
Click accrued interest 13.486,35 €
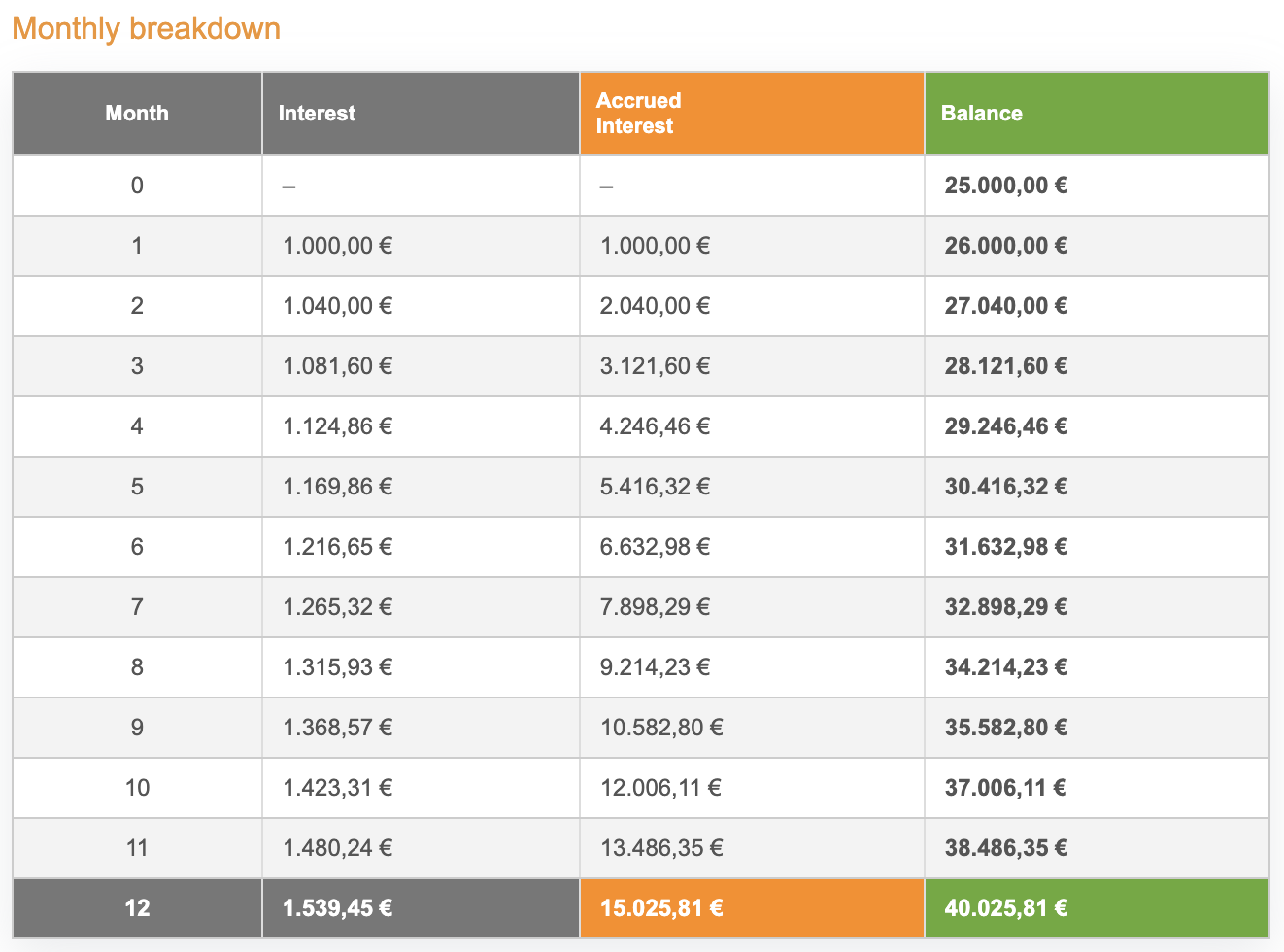[x=661, y=848]
